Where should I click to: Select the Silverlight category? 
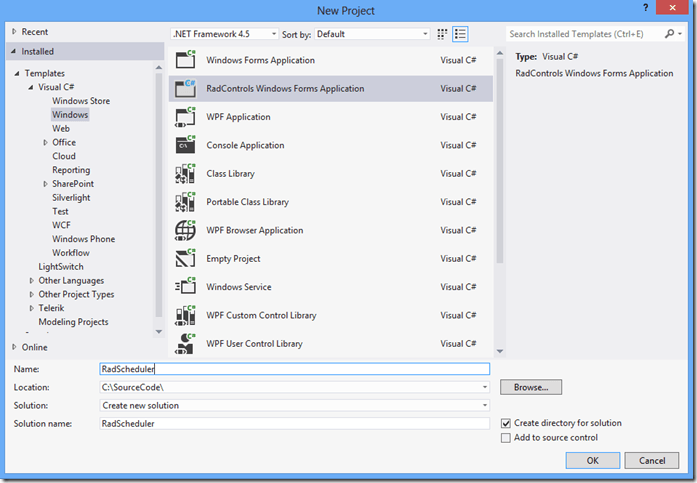pos(71,198)
